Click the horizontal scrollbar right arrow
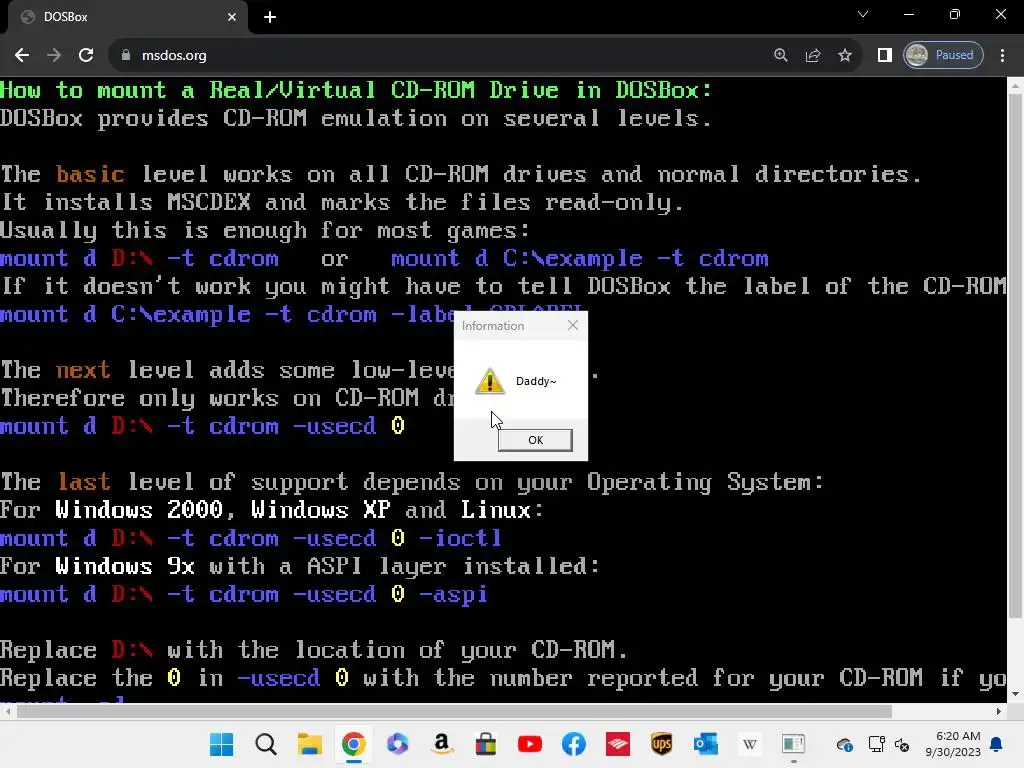 click(x=999, y=711)
